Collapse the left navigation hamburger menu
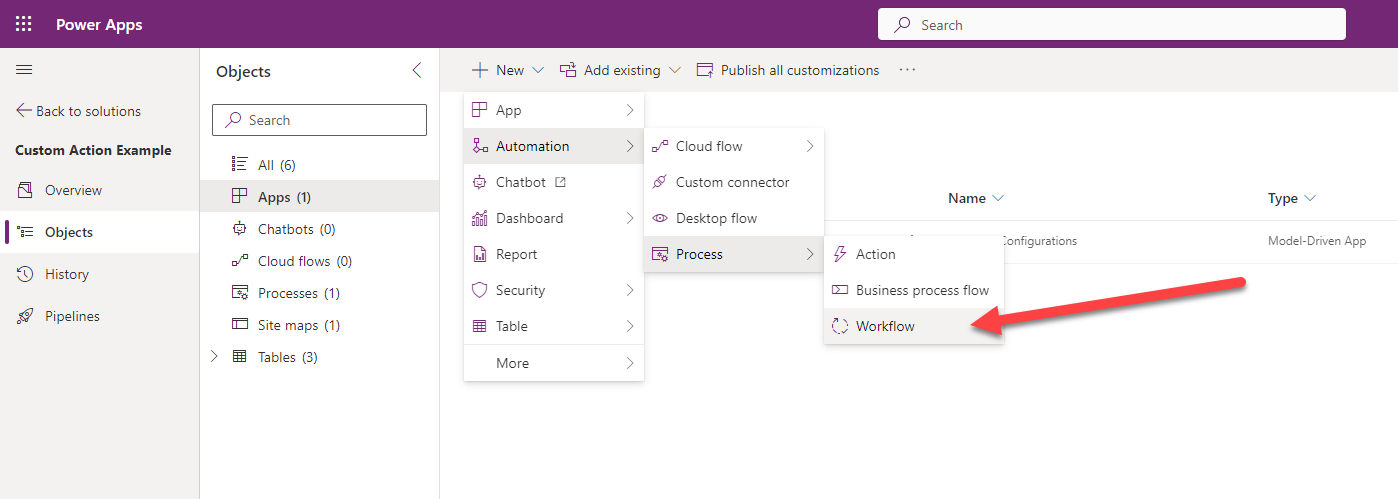This screenshot has height=499, width=1398. (x=24, y=70)
